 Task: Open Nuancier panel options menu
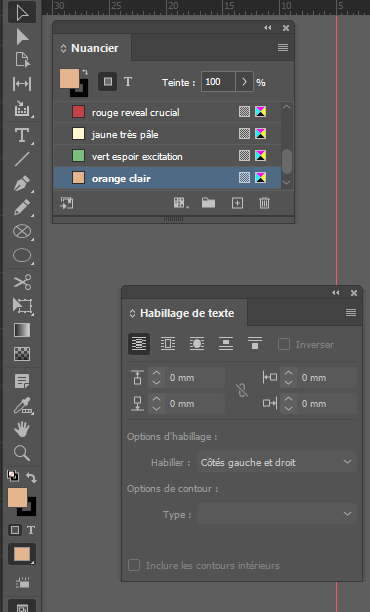point(283,48)
